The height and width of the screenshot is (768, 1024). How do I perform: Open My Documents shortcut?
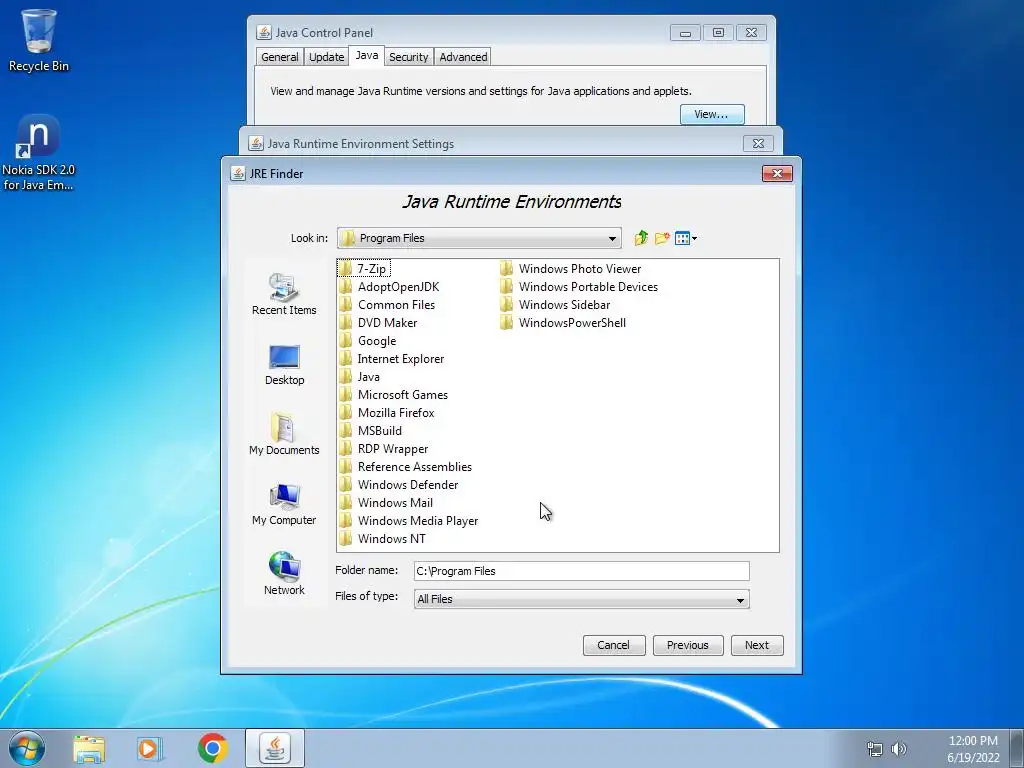pos(284,434)
